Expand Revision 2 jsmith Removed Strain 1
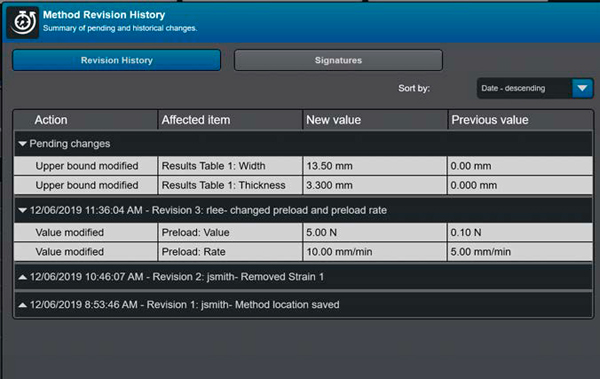The width and height of the screenshot is (600, 379). [23, 277]
